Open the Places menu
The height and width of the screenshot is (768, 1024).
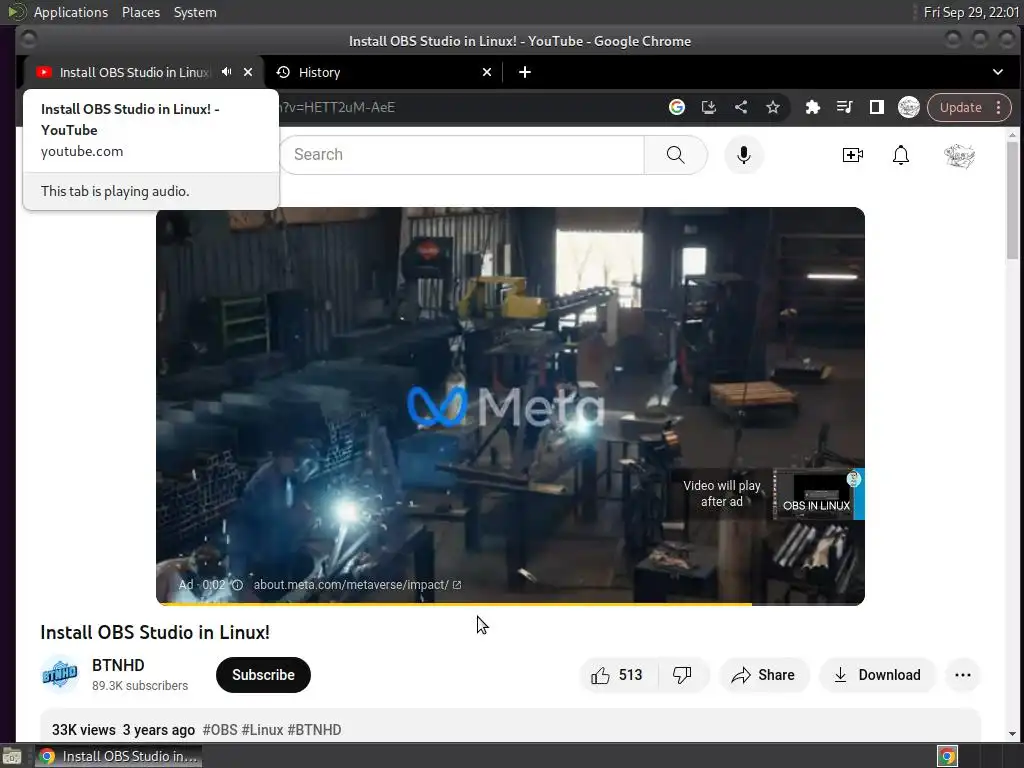pos(141,12)
